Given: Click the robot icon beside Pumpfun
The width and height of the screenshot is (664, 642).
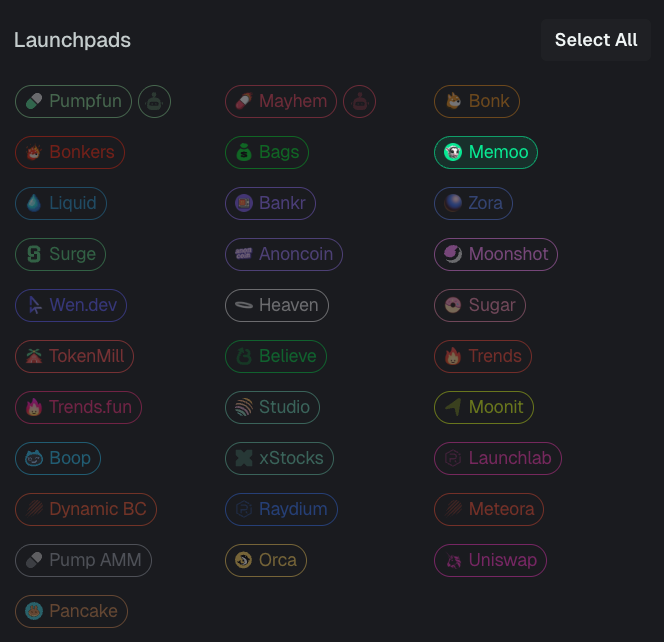Looking at the screenshot, I should [155, 101].
